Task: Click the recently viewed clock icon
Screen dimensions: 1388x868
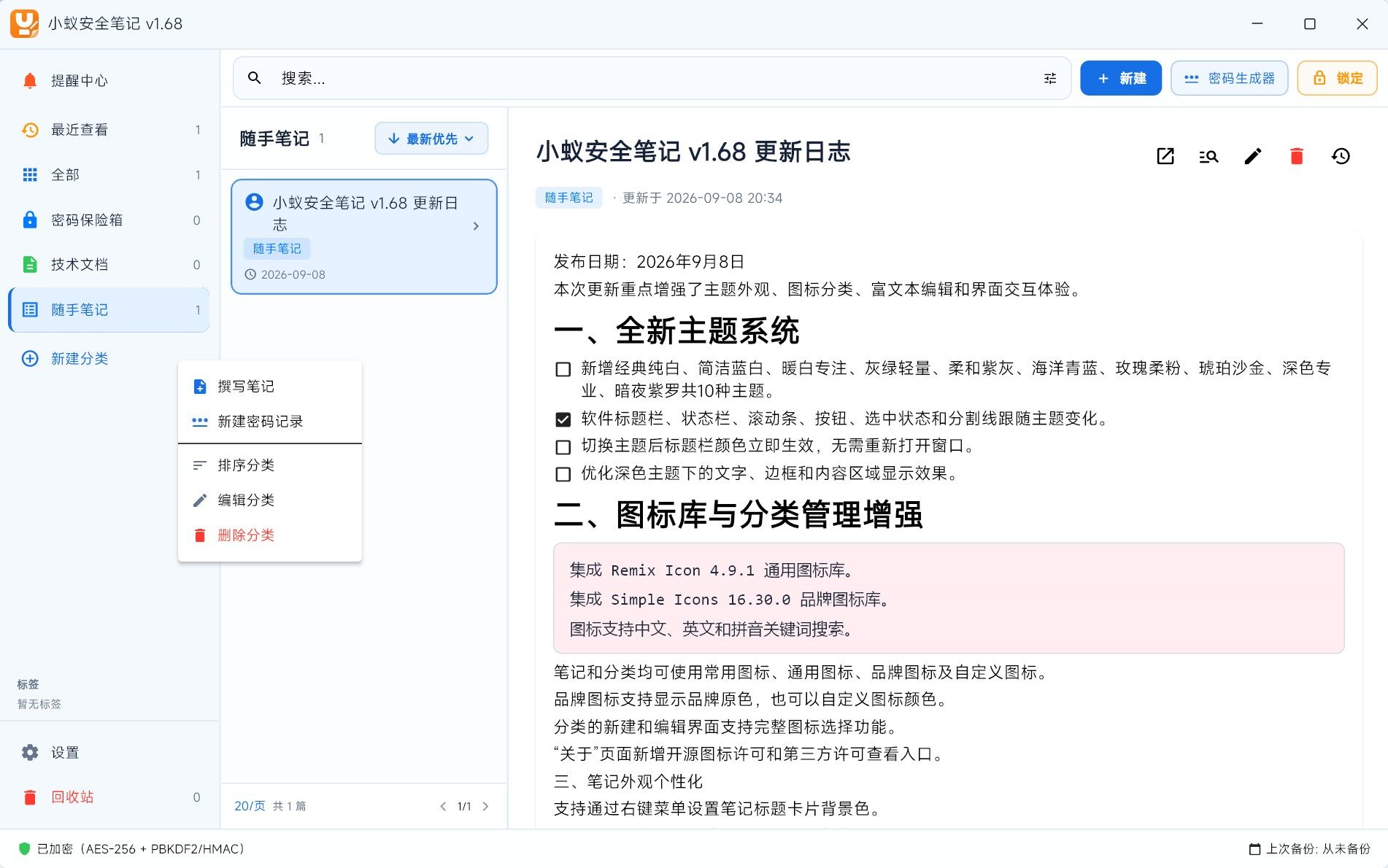Action: [30, 130]
